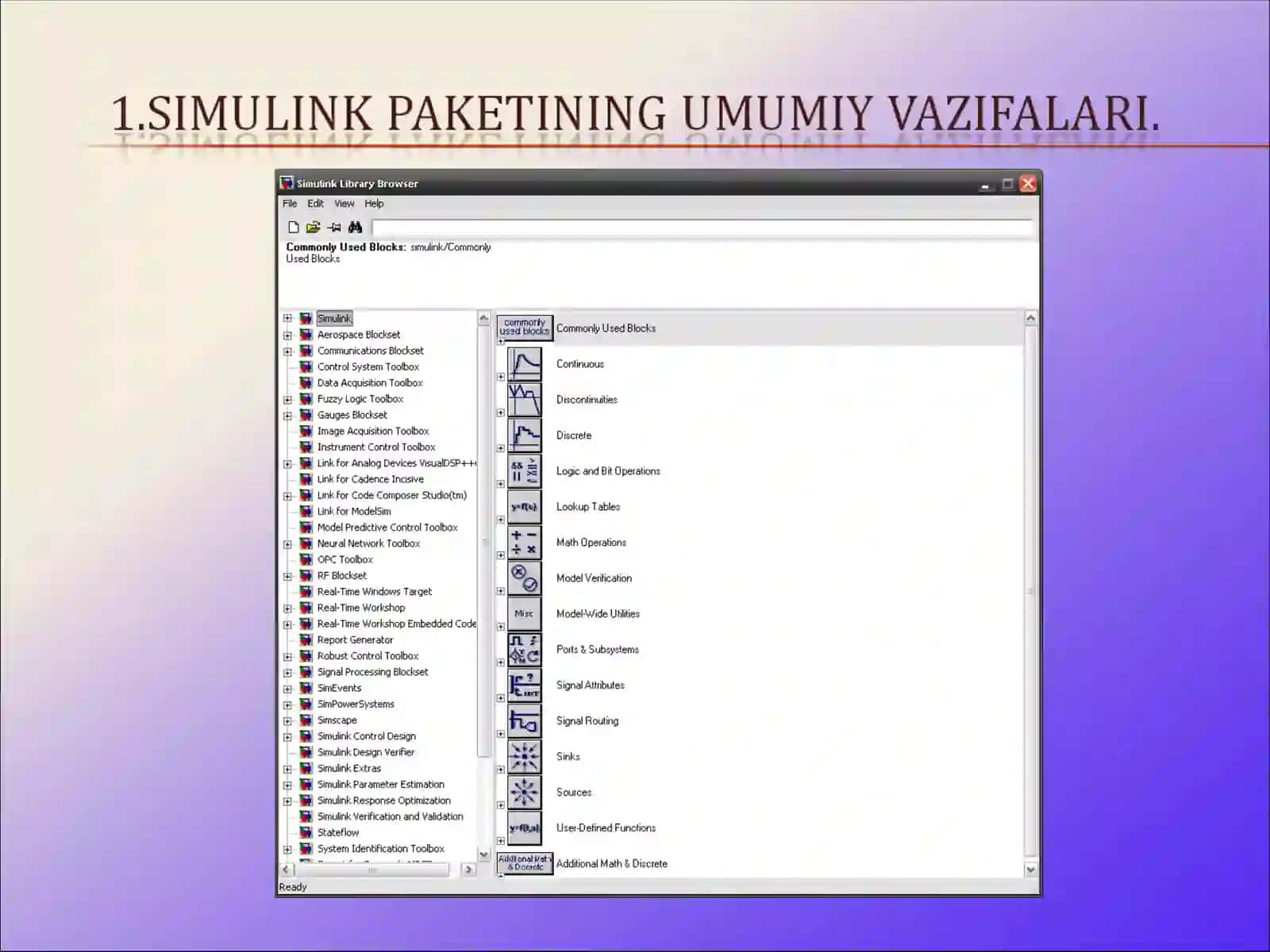Open the Sources library icon
The image size is (1270, 952).
point(525,793)
